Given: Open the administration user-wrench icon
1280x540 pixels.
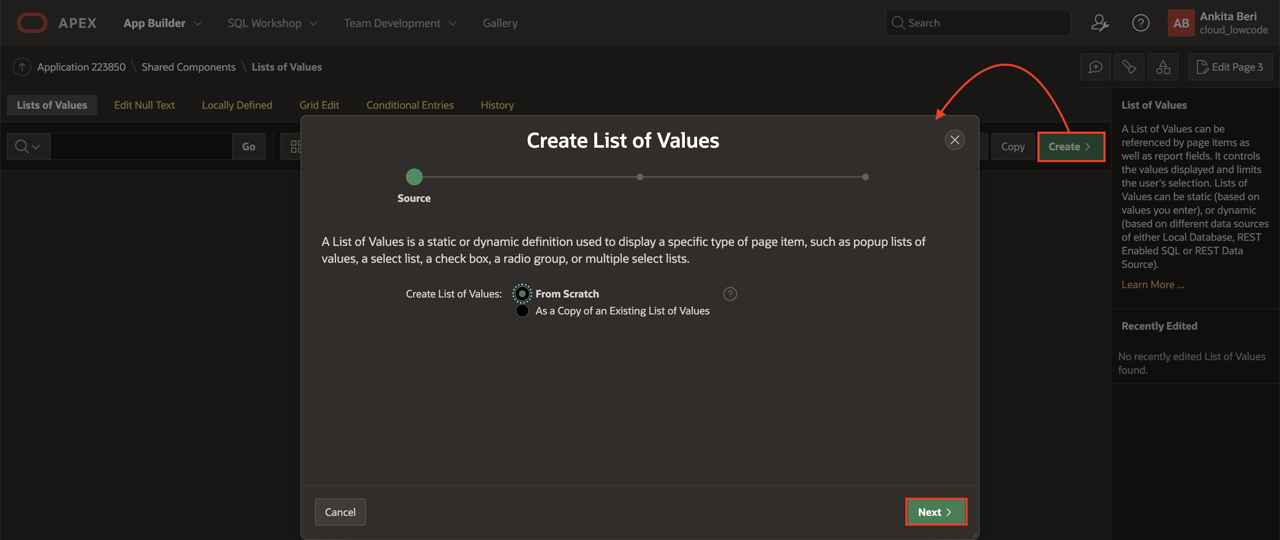Looking at the screenshot, I should point(1100,23).
